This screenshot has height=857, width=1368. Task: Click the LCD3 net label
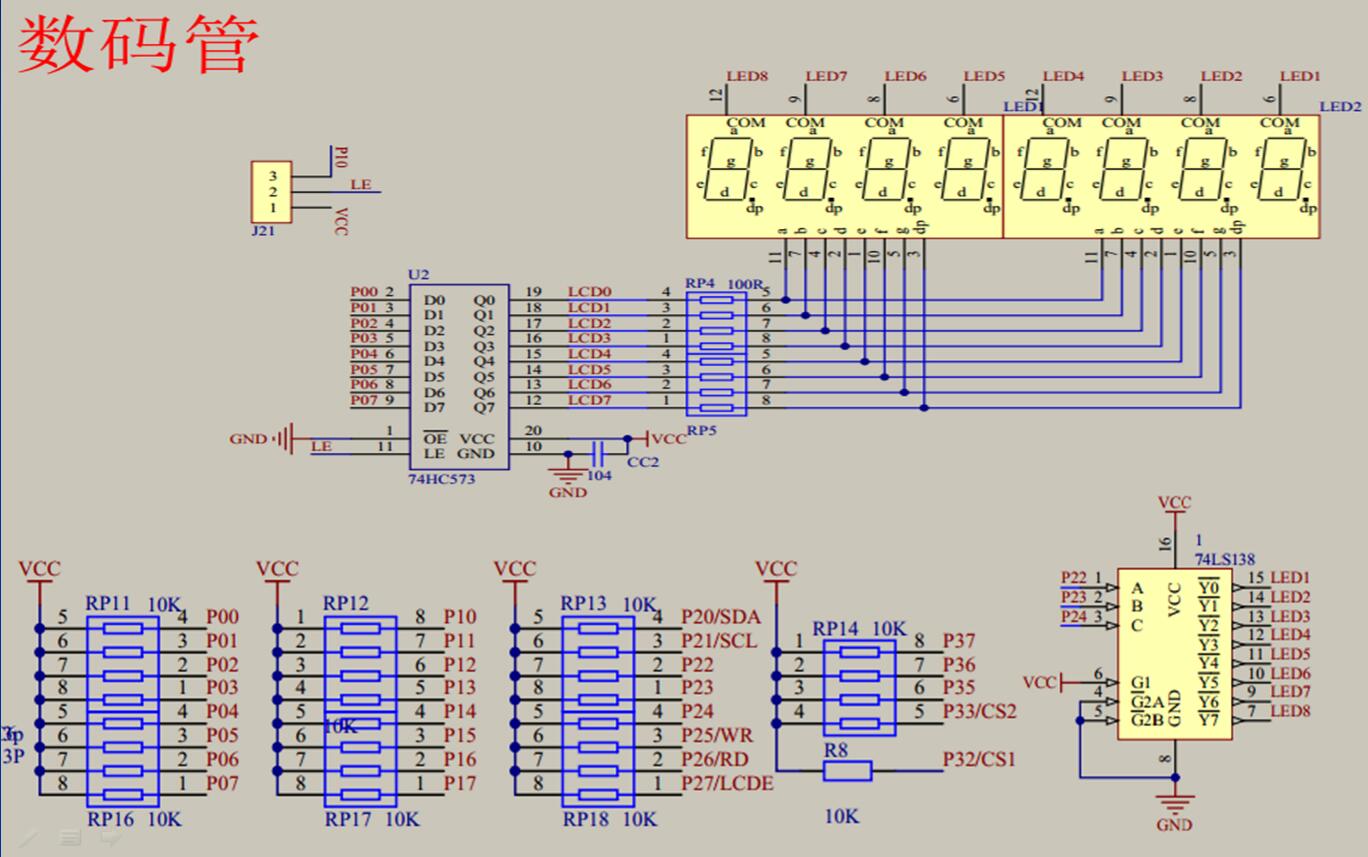tap(589, 338)
